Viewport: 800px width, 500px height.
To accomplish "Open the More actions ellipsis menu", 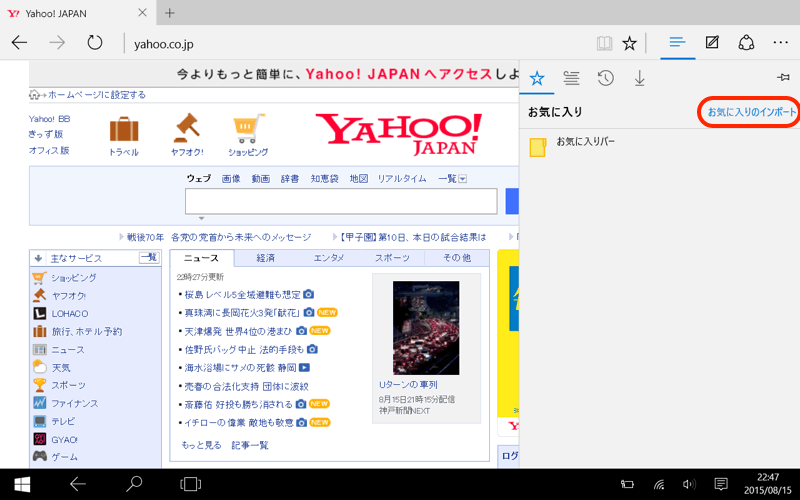I will tap(780, 43).
